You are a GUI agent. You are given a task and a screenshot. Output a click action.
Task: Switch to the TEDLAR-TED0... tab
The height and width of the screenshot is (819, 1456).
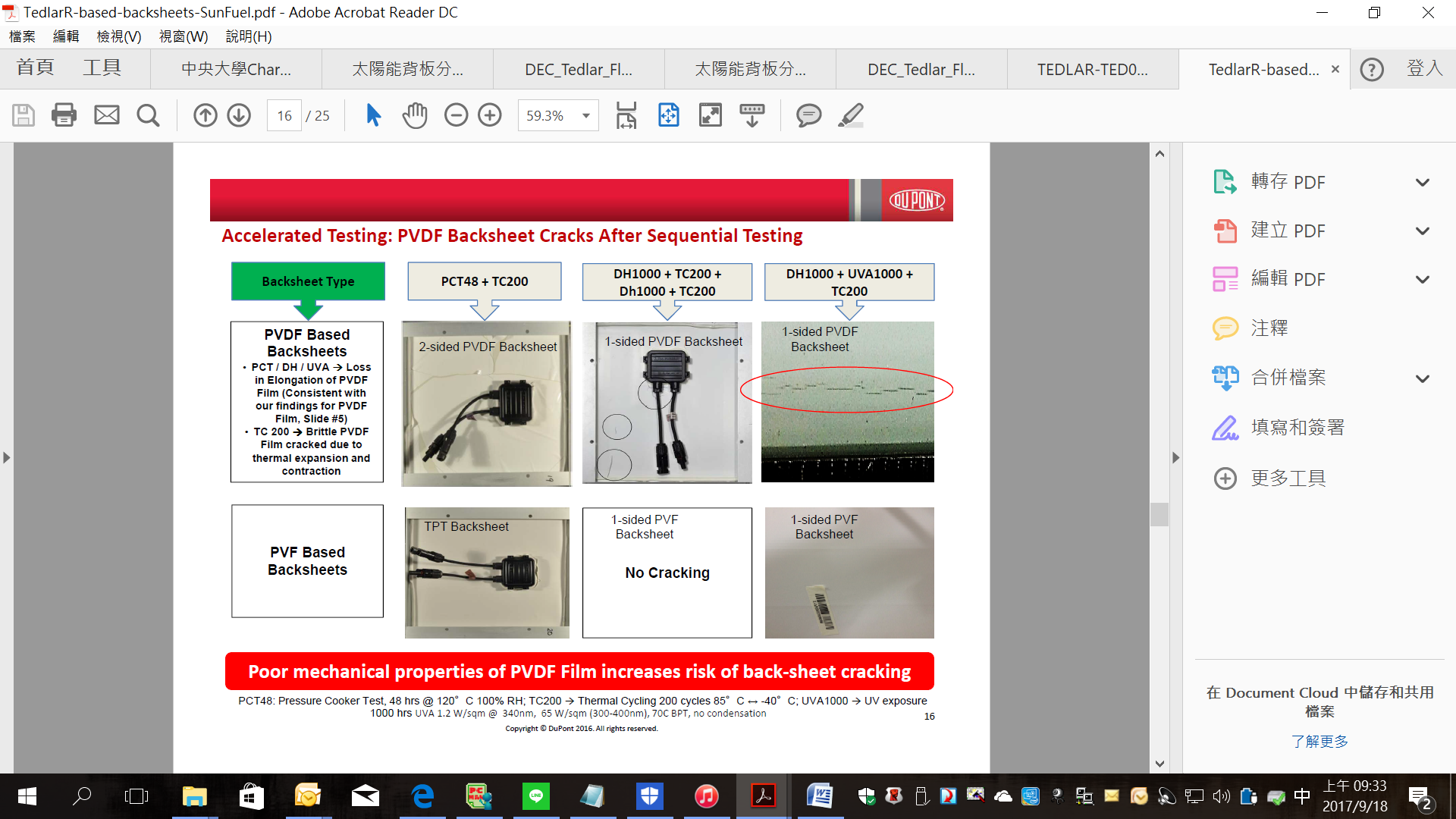click(x=1092, y=70)
